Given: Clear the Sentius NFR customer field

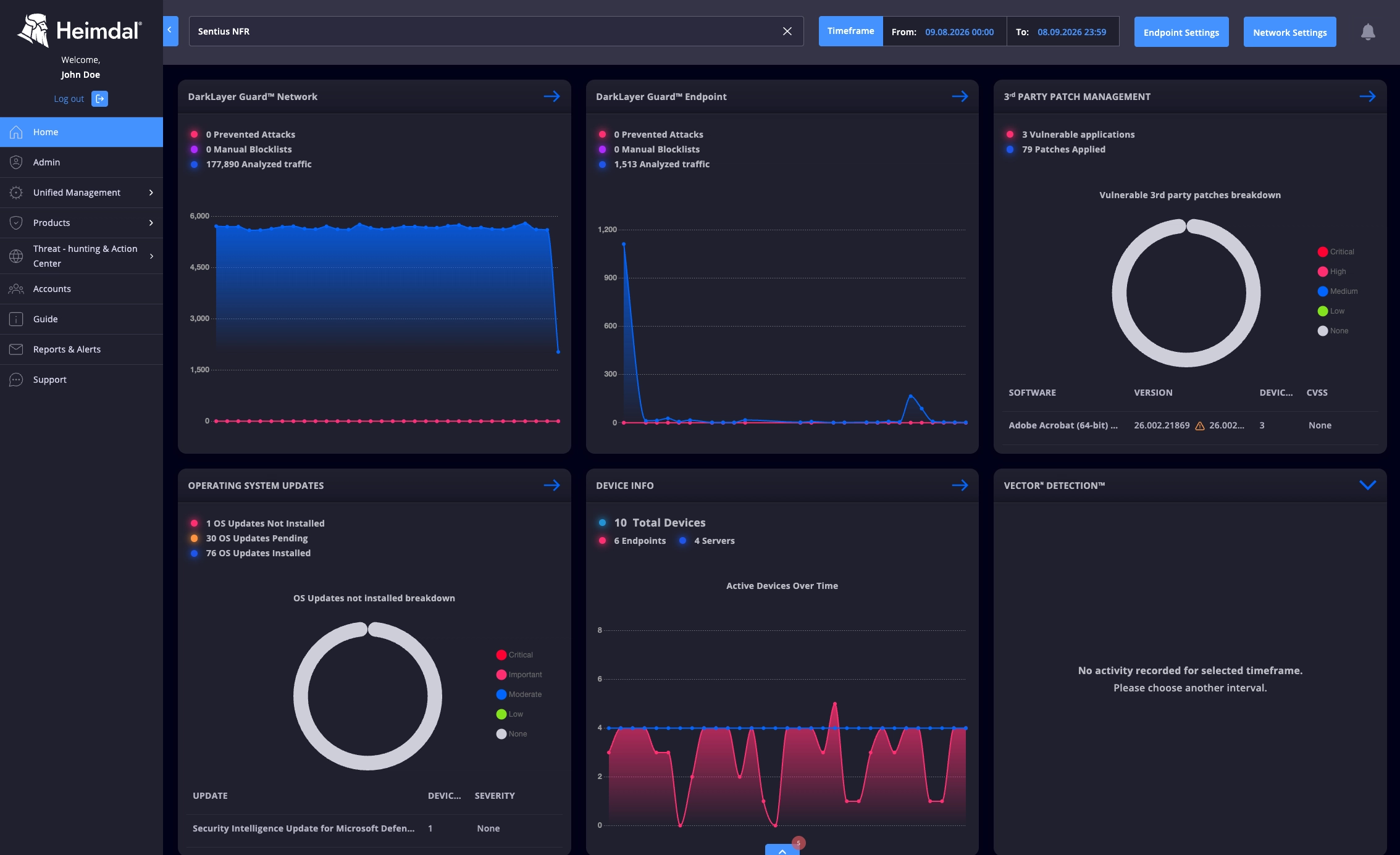Looking at the screenshot, I should pyautogui.click(x=787, y=31).
